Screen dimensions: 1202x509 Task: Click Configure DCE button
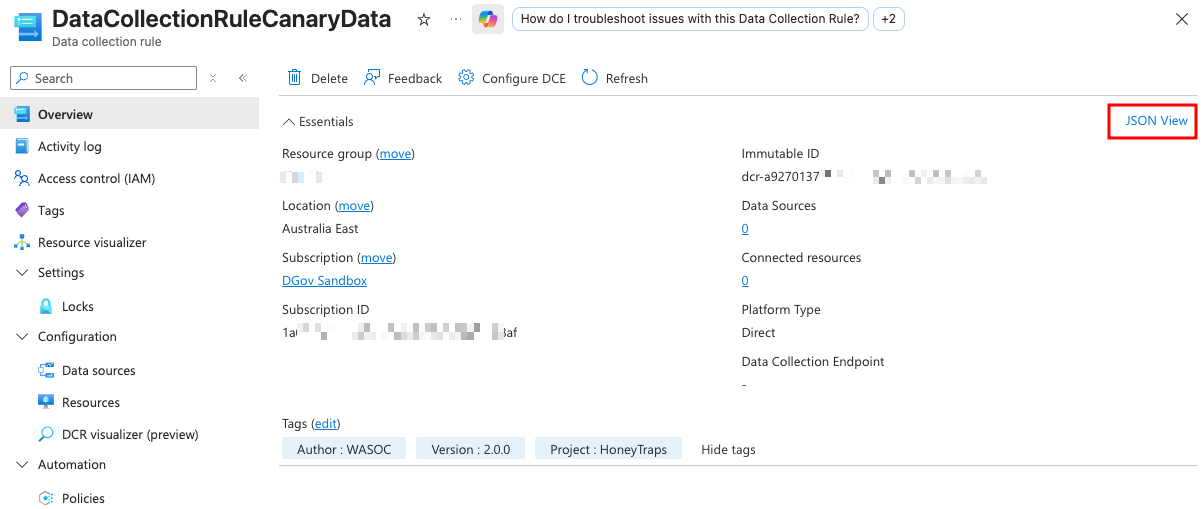tap(511, 78)
